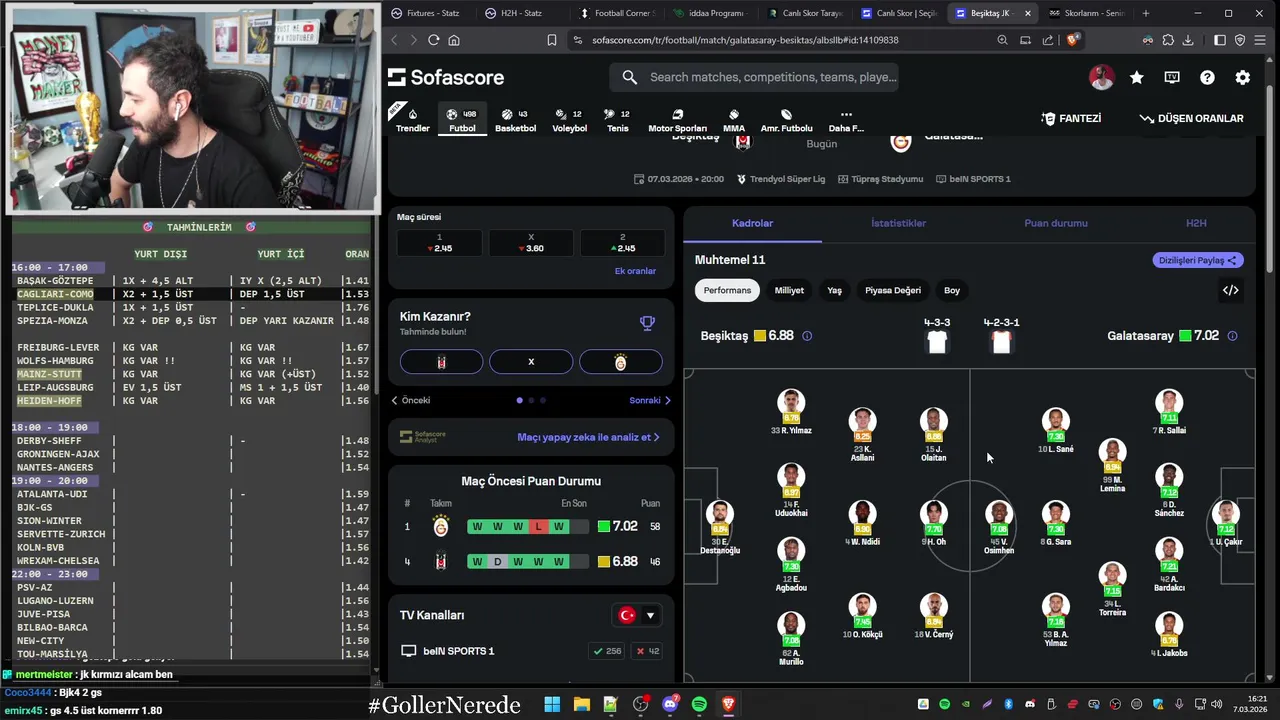Open the Voleybol category
The image size is (1280, 720).
(x=570, y=120)
